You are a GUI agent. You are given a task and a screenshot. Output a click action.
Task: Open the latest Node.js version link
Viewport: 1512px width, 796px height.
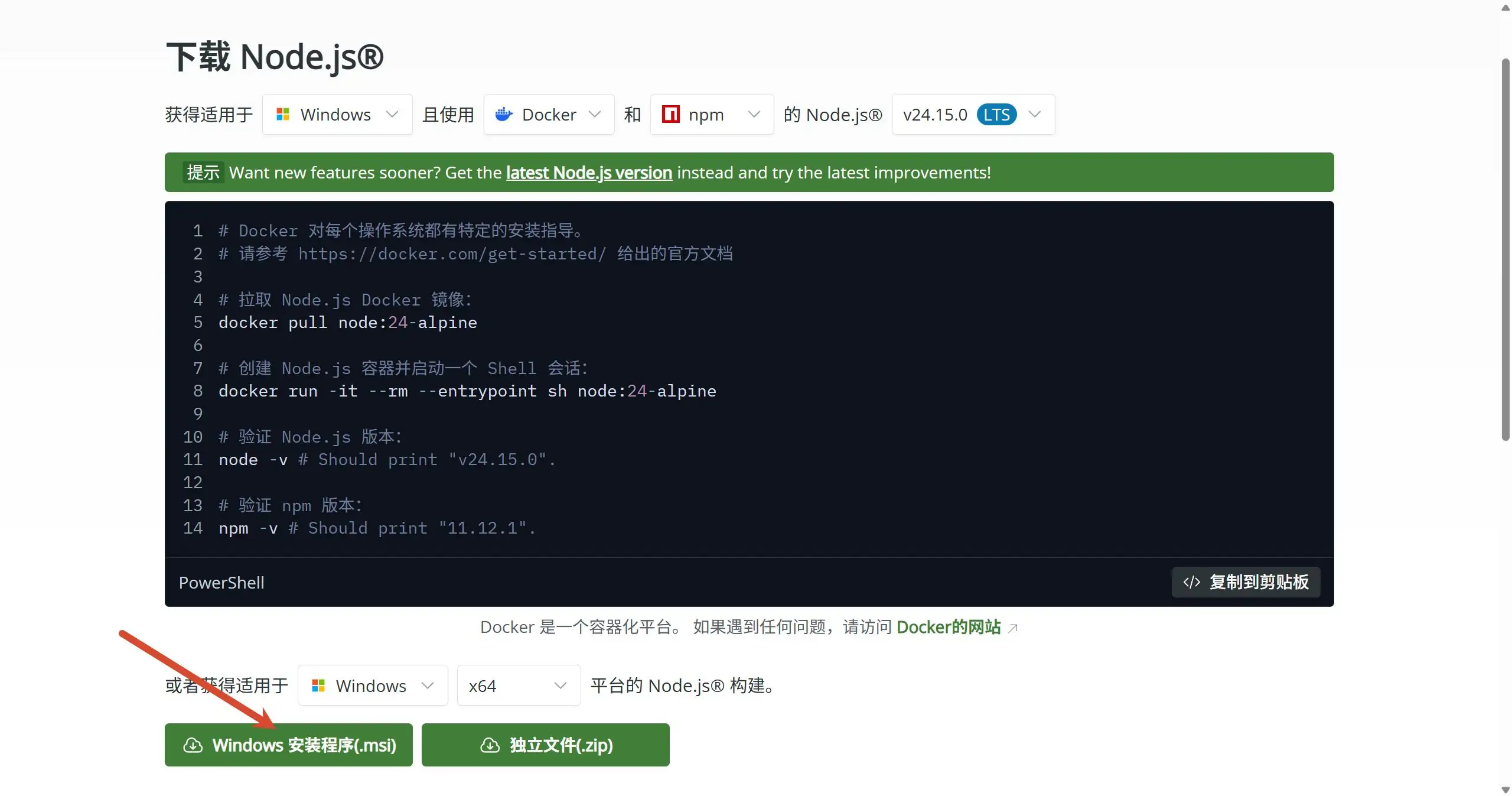pos(589,173)
